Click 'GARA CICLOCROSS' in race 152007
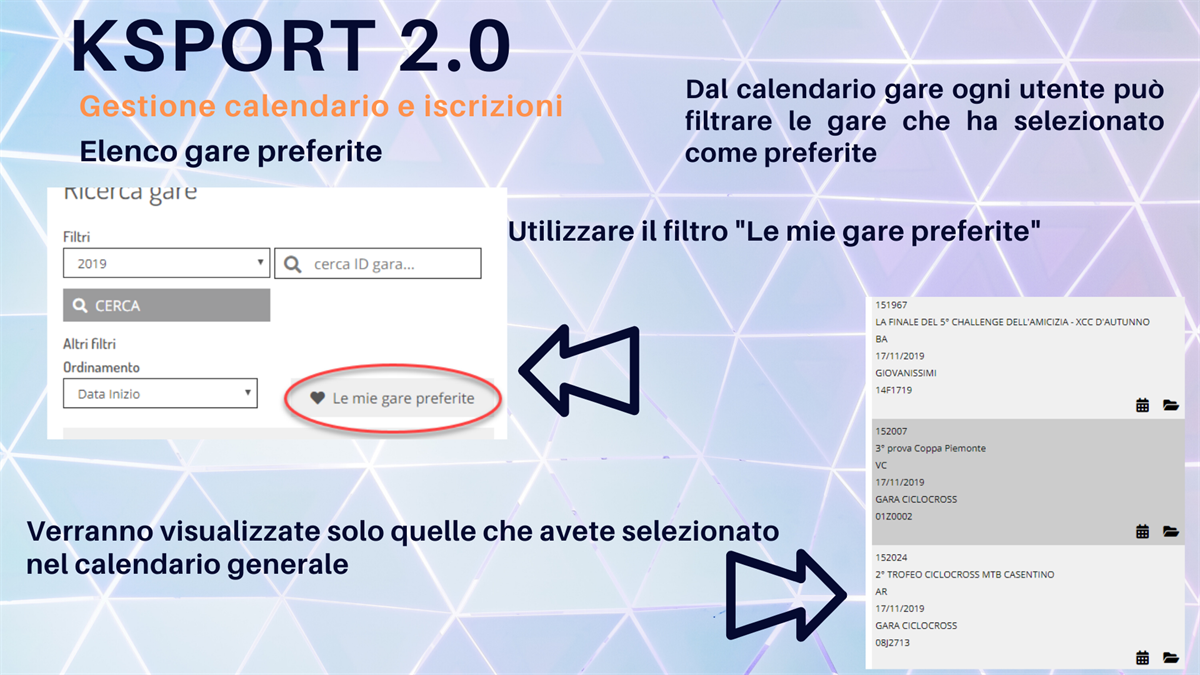Image resolution: width=1200 pixels, height=675 pixels. point(916,499)
